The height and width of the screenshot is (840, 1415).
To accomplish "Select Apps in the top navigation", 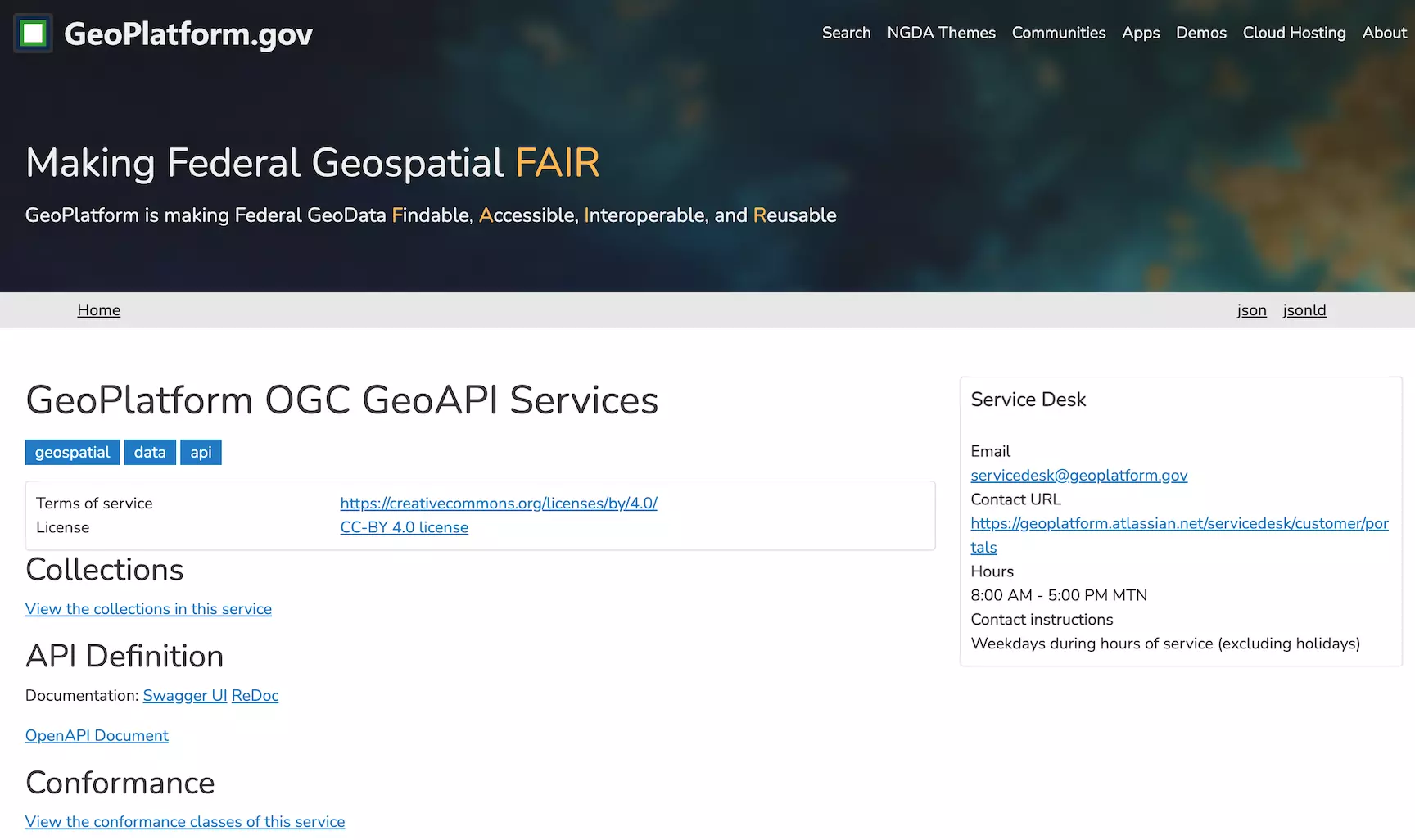I will 1141,33.
